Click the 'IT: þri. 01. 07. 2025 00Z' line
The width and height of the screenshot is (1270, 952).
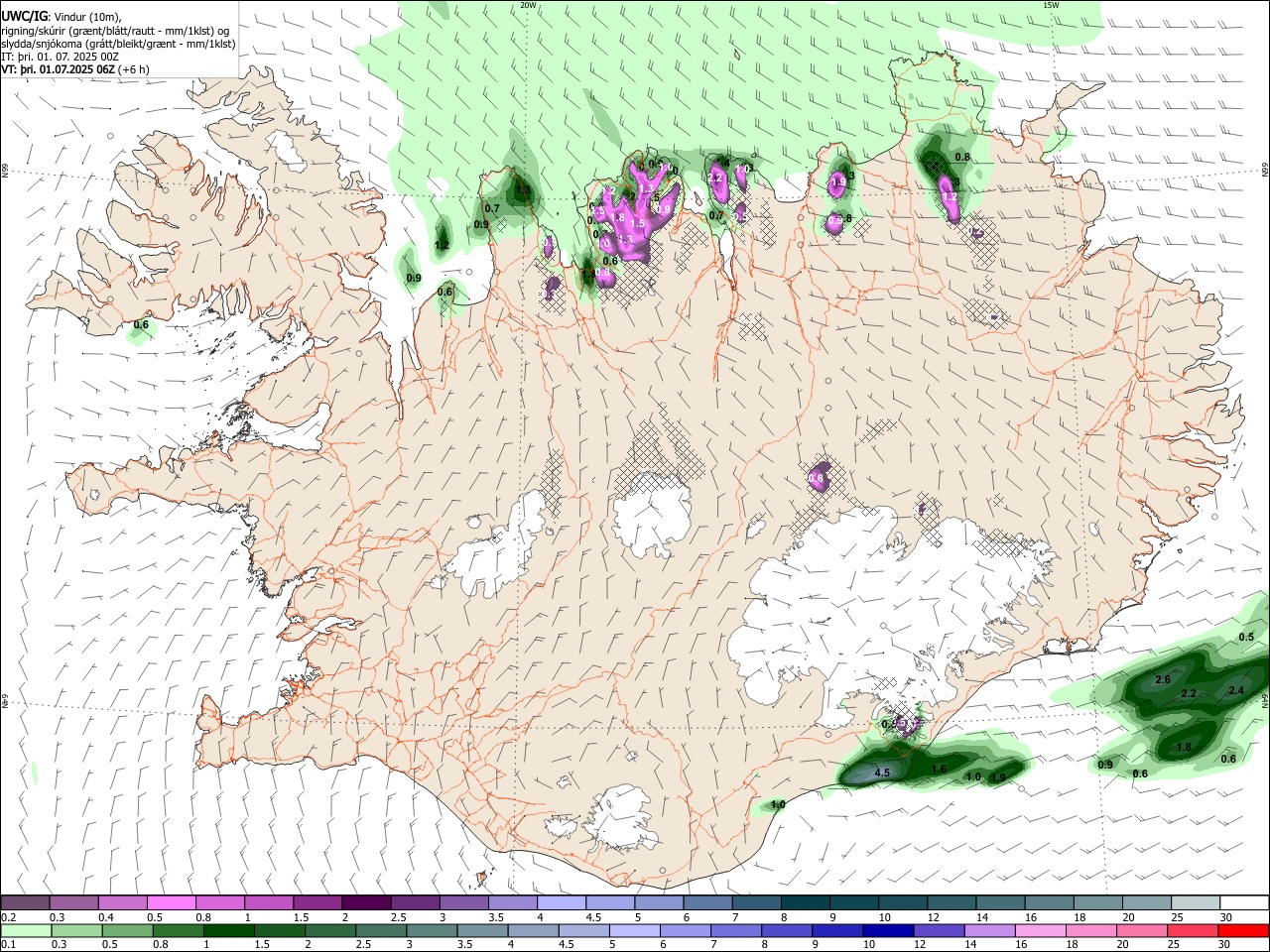60,57
